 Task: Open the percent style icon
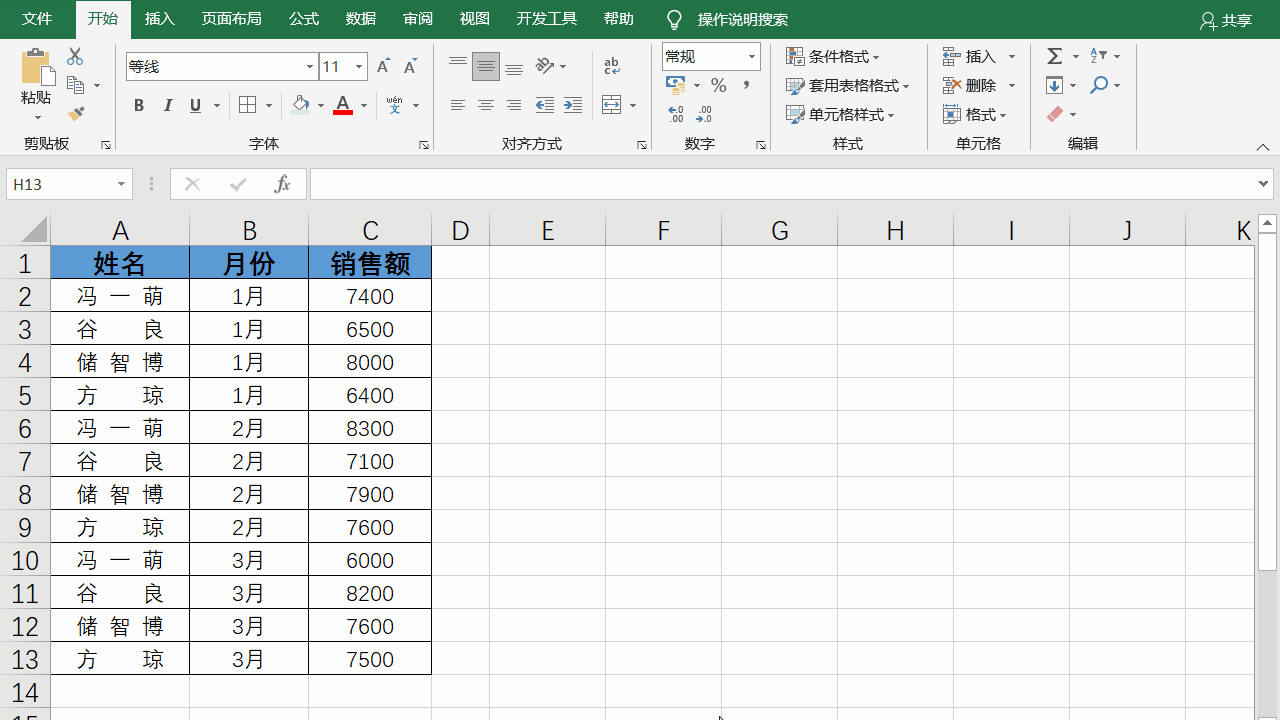pos(718,86)
